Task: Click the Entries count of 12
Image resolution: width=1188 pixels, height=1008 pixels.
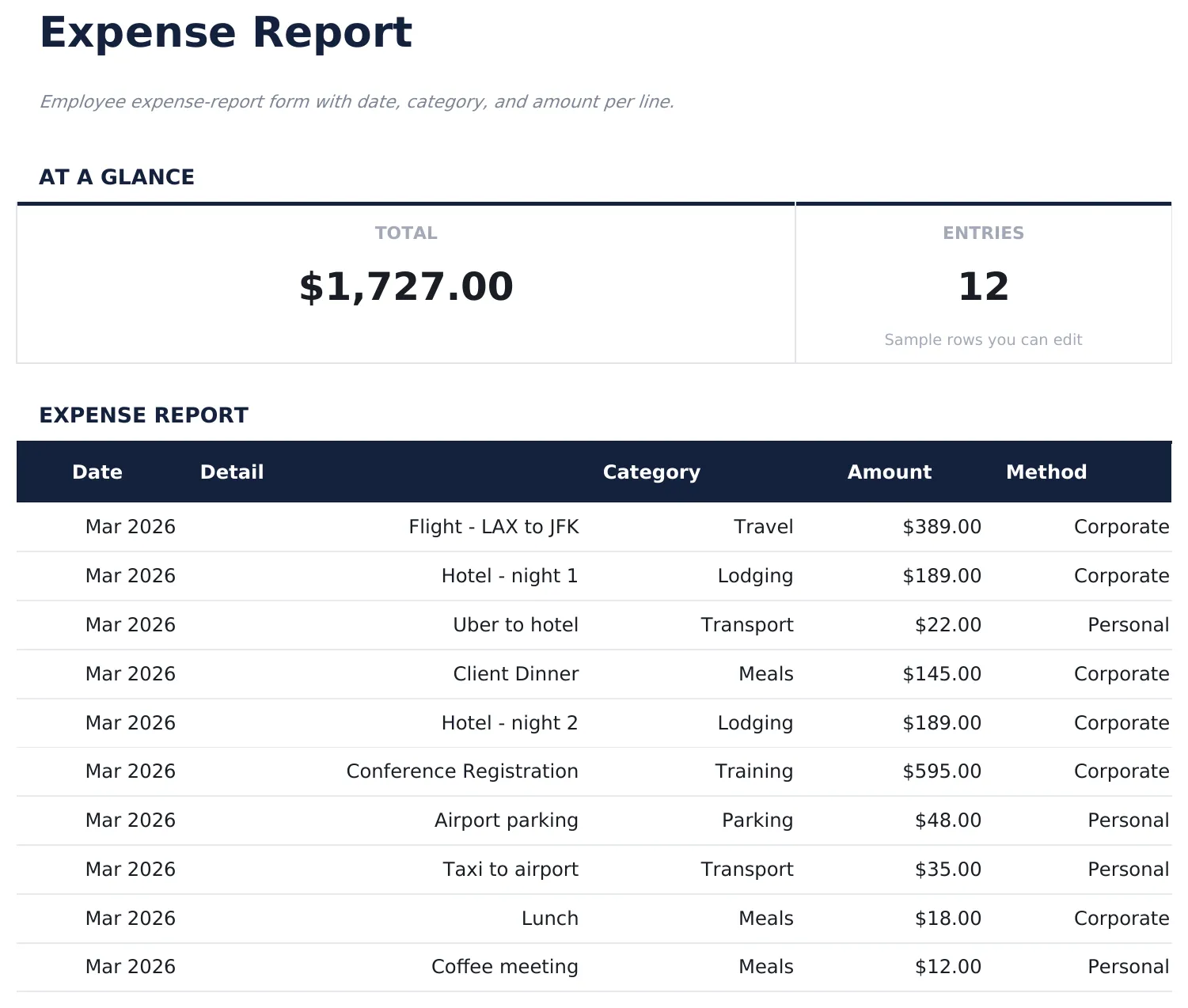Action: 983,286
